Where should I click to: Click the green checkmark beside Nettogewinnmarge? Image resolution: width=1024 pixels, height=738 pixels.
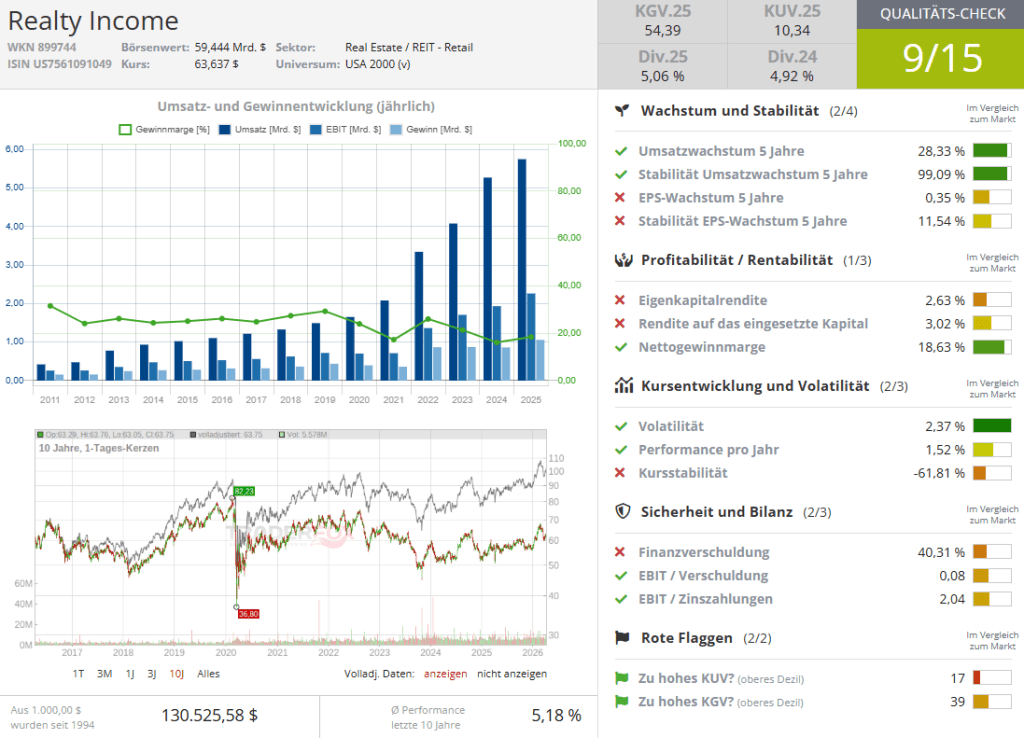pyautogui.click(x=621, y=347)
